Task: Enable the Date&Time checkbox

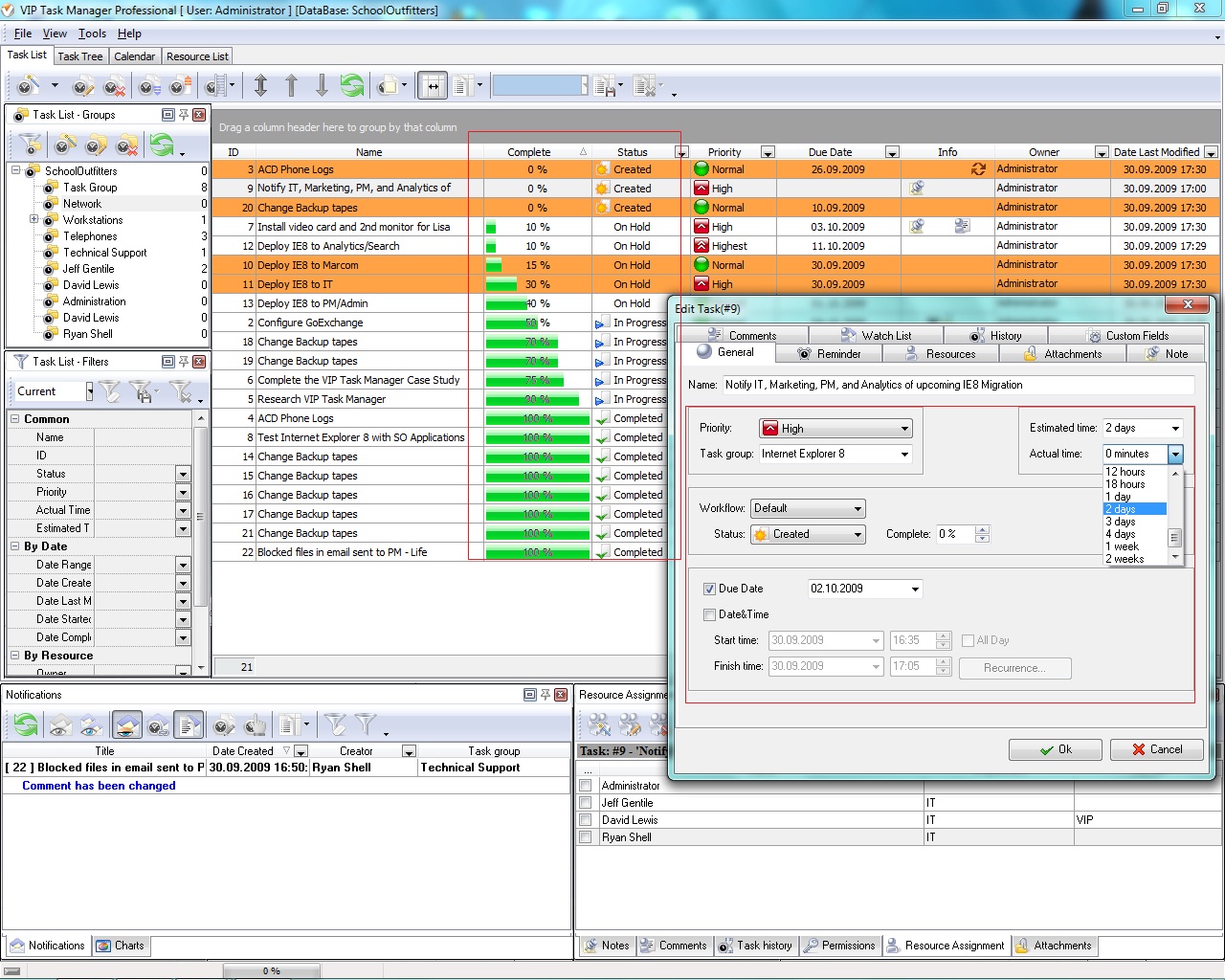Action: [x=709, y=615]
